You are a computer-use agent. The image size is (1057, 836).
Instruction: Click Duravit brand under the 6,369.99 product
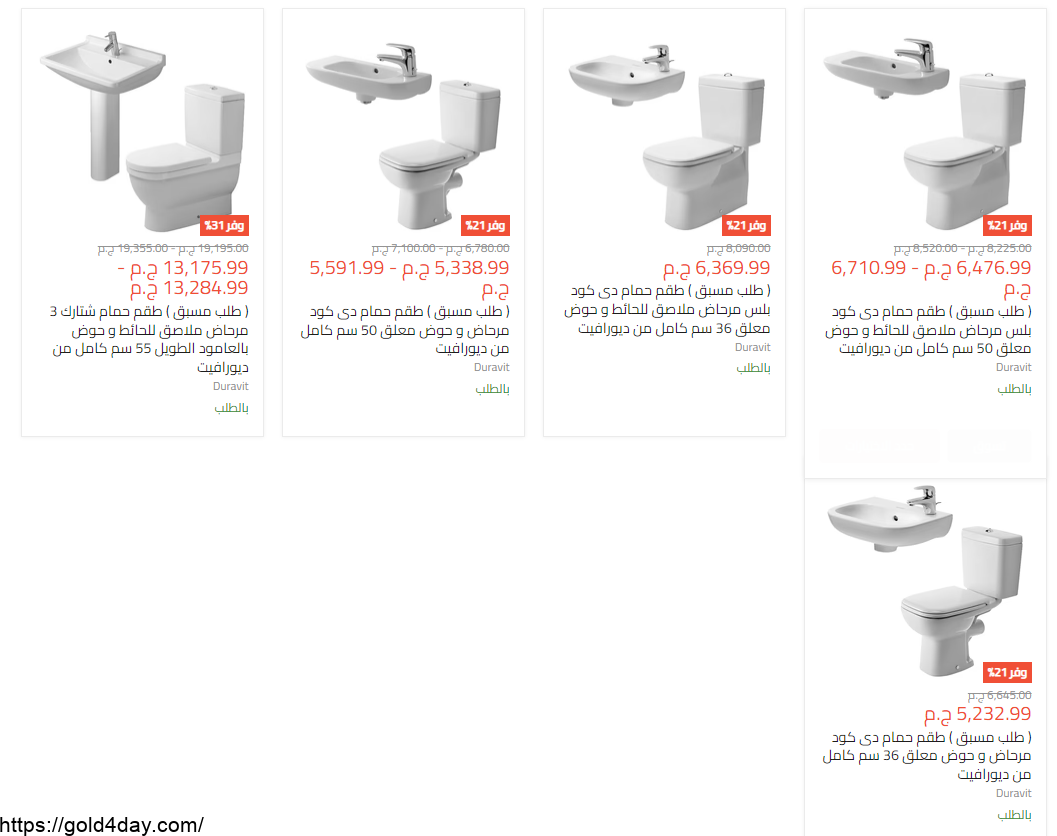(752, 347)
